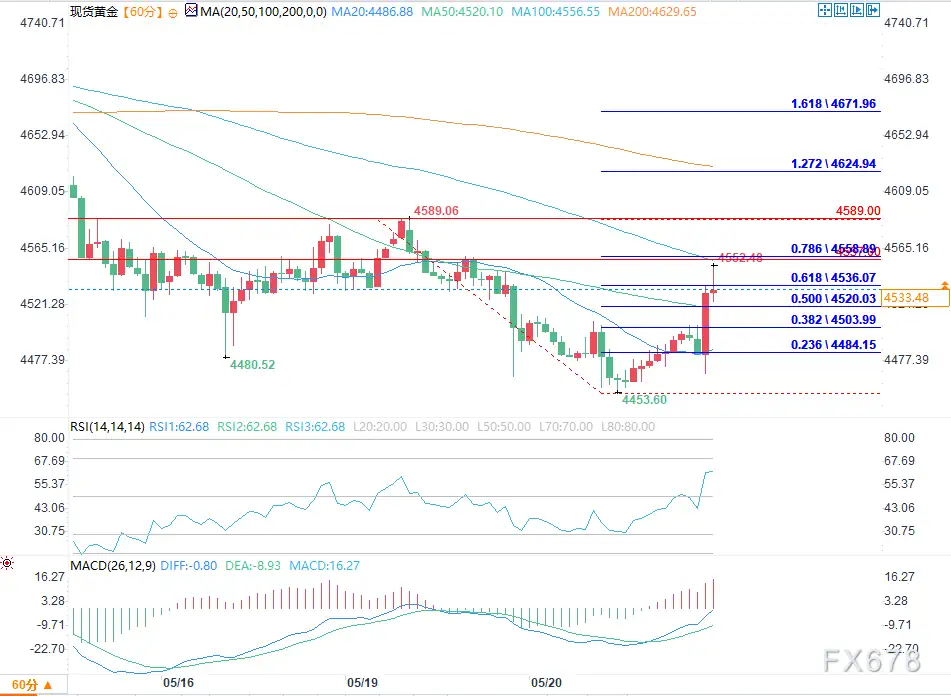This screenshot has width=951, height=696.
Task: Toggle the MA20 line label
Action: click(x=372, y=12)
